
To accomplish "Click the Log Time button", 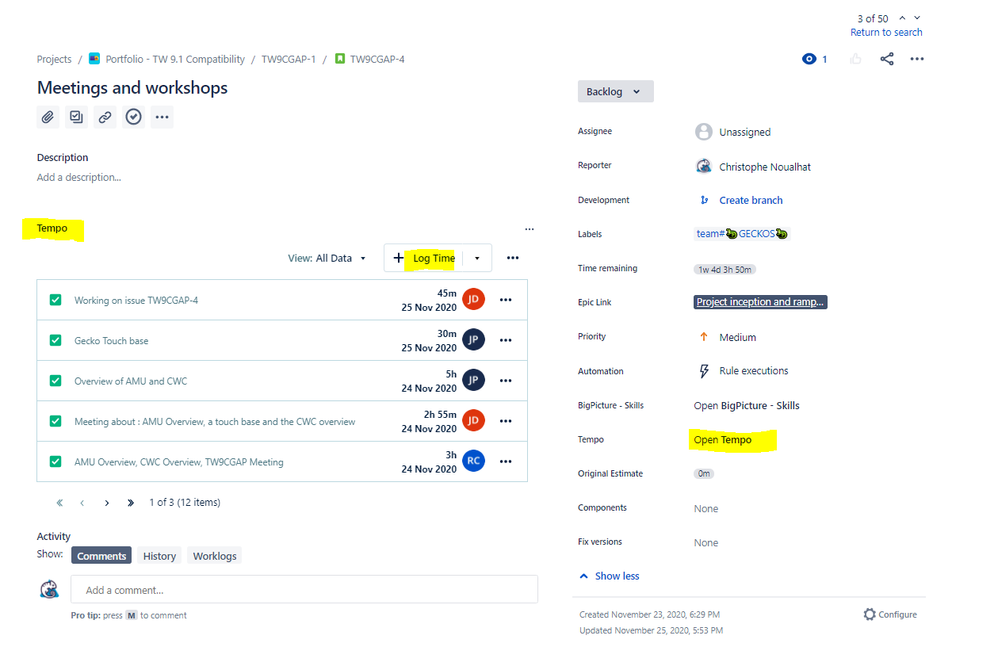I will pyautogui.click(x=425, y=259).
